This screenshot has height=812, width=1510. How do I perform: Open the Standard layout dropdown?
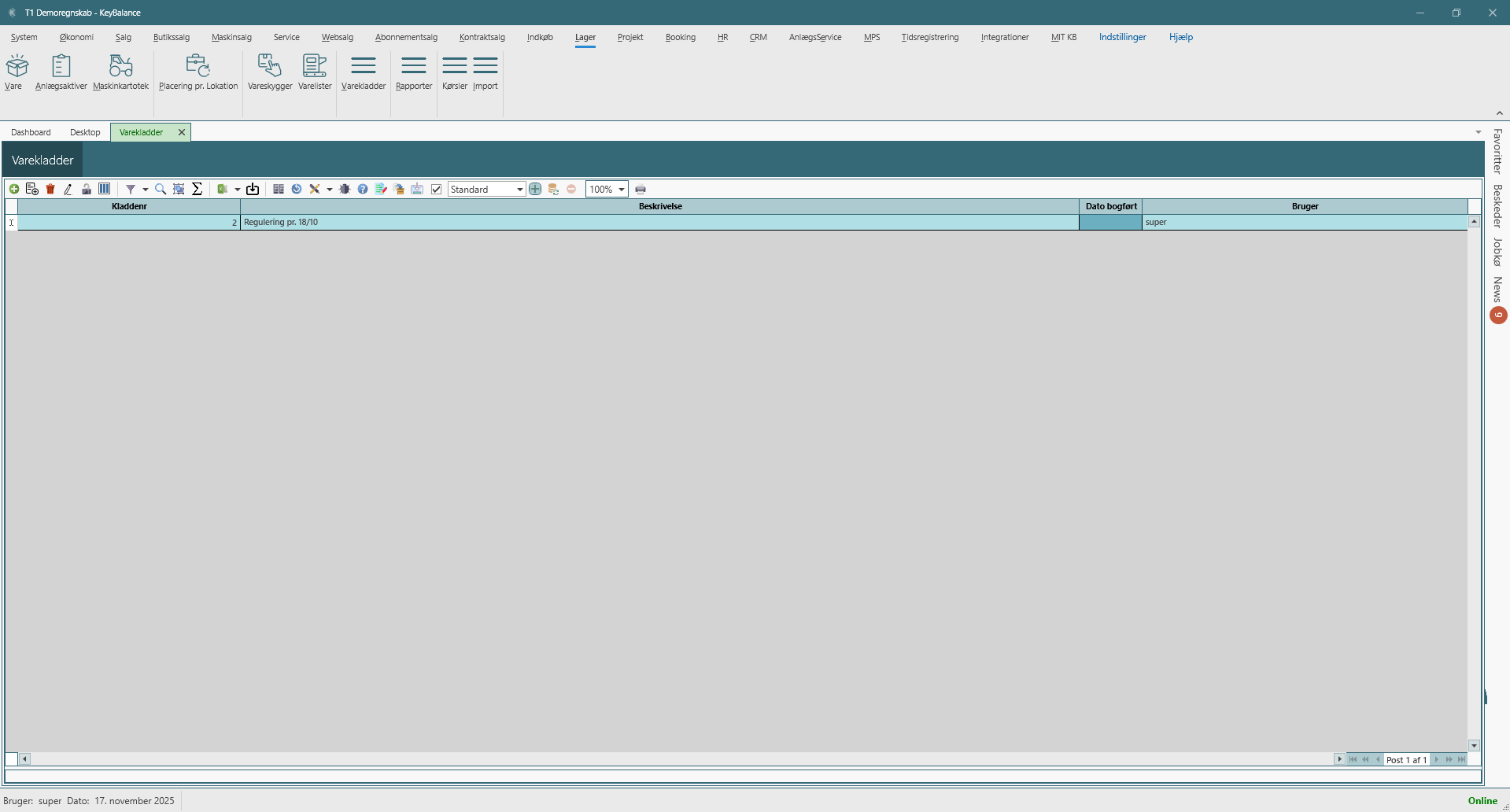519,190
